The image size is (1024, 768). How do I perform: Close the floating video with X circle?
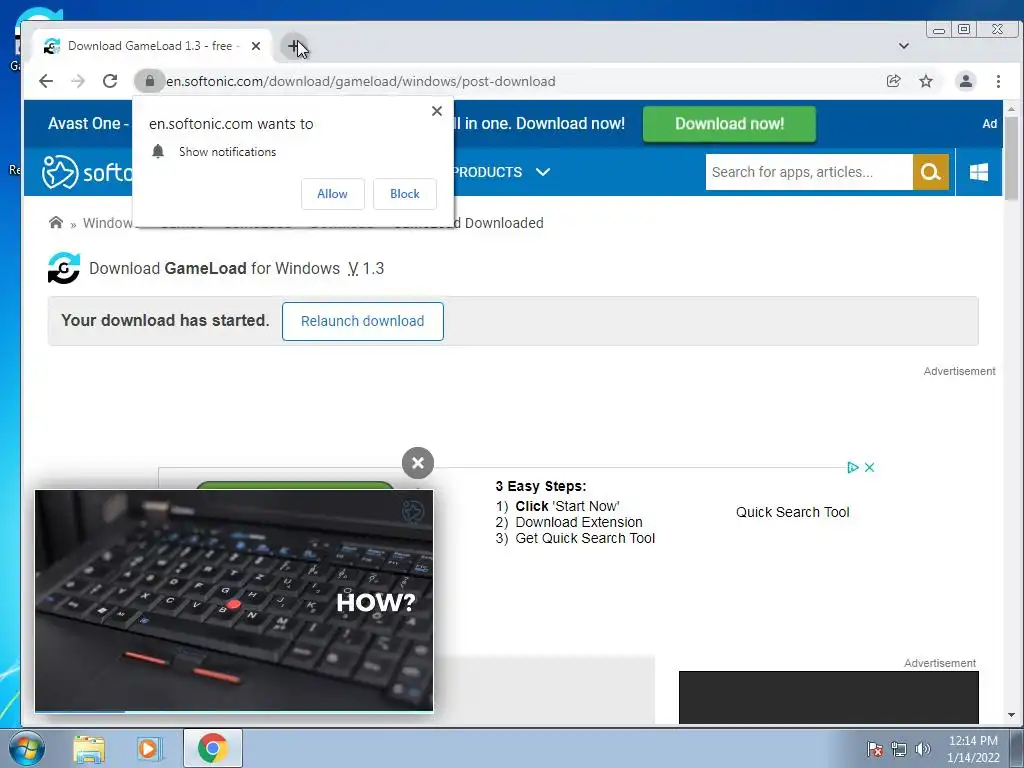418,463
